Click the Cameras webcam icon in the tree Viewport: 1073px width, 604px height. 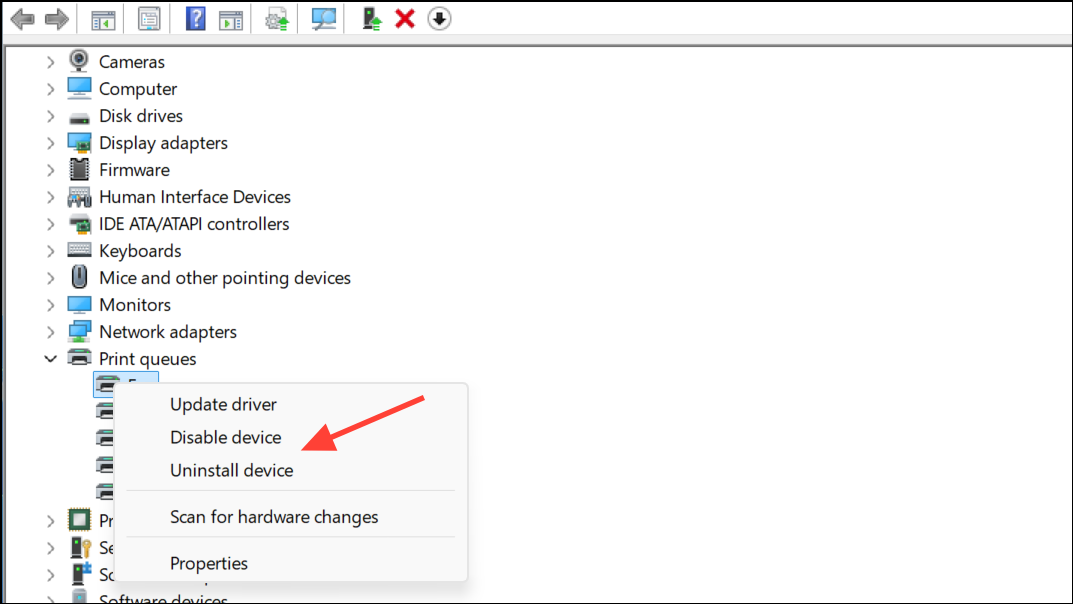pos(79,61)
